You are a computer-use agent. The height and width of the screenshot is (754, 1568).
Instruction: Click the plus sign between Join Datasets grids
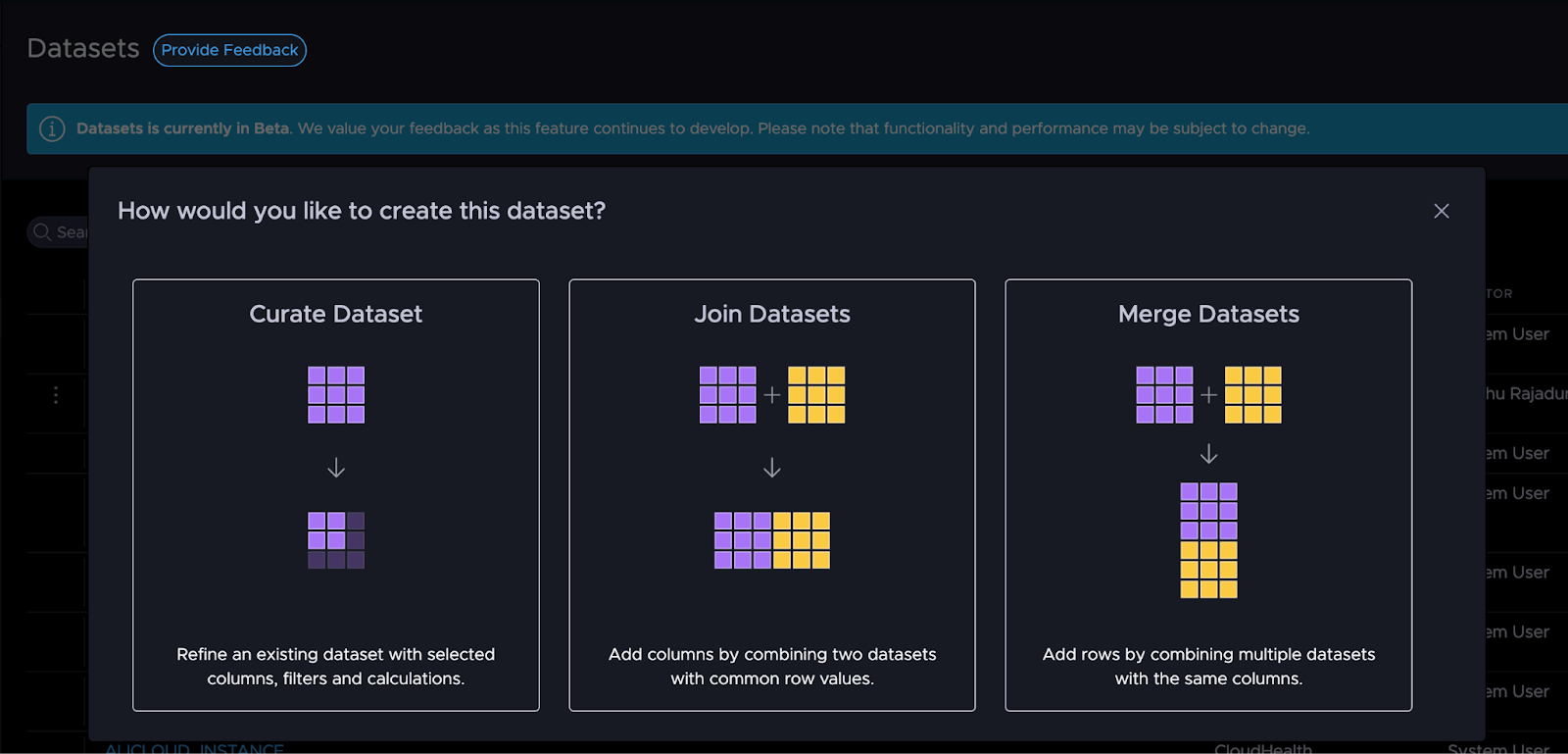tap(772, 394)
